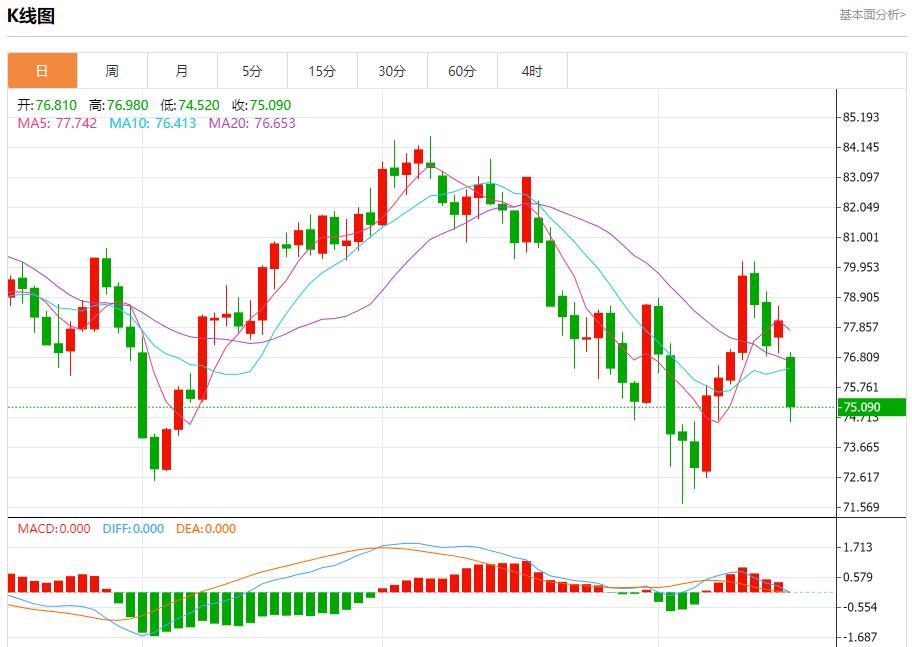The image size is (912, 647).
Task: Click the K线图 title heading
Action: [31, 16]
